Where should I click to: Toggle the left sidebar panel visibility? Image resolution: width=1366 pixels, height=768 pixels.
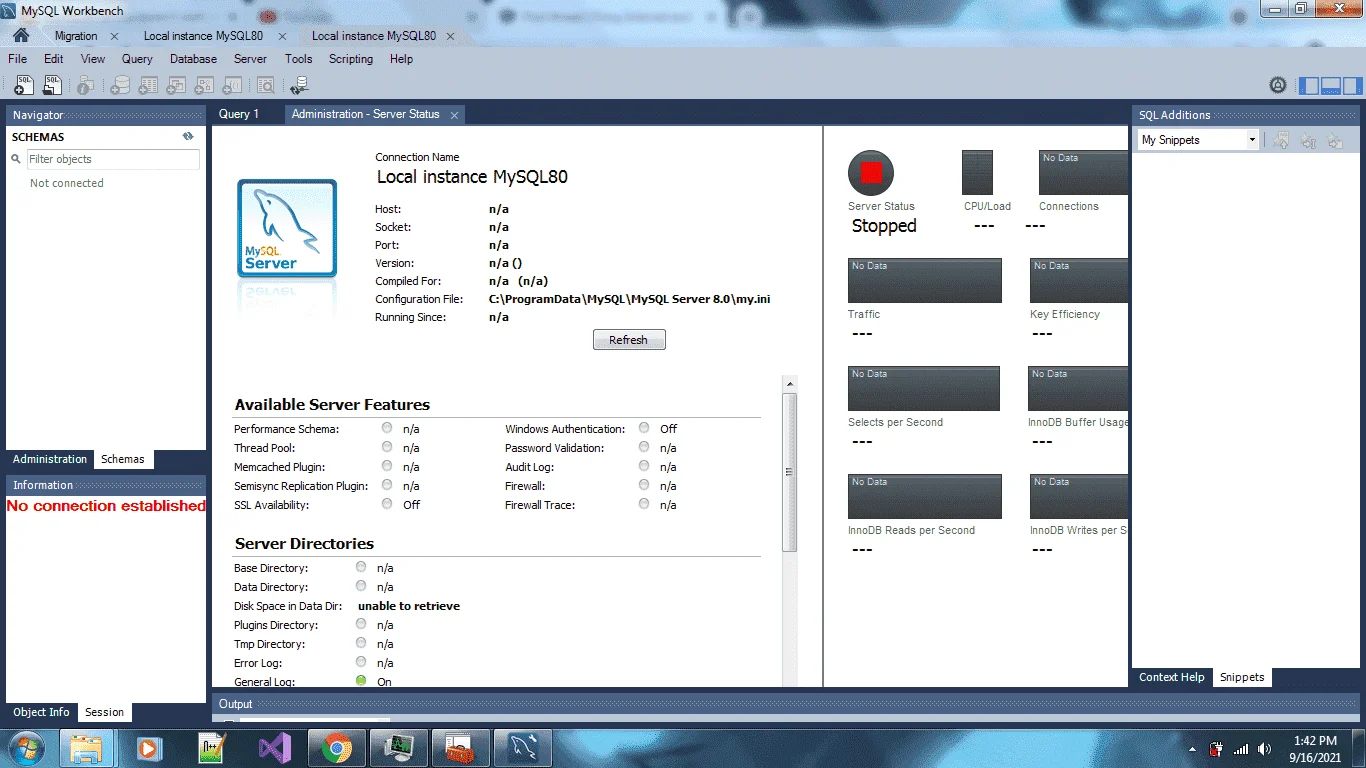pos(1308,86)
